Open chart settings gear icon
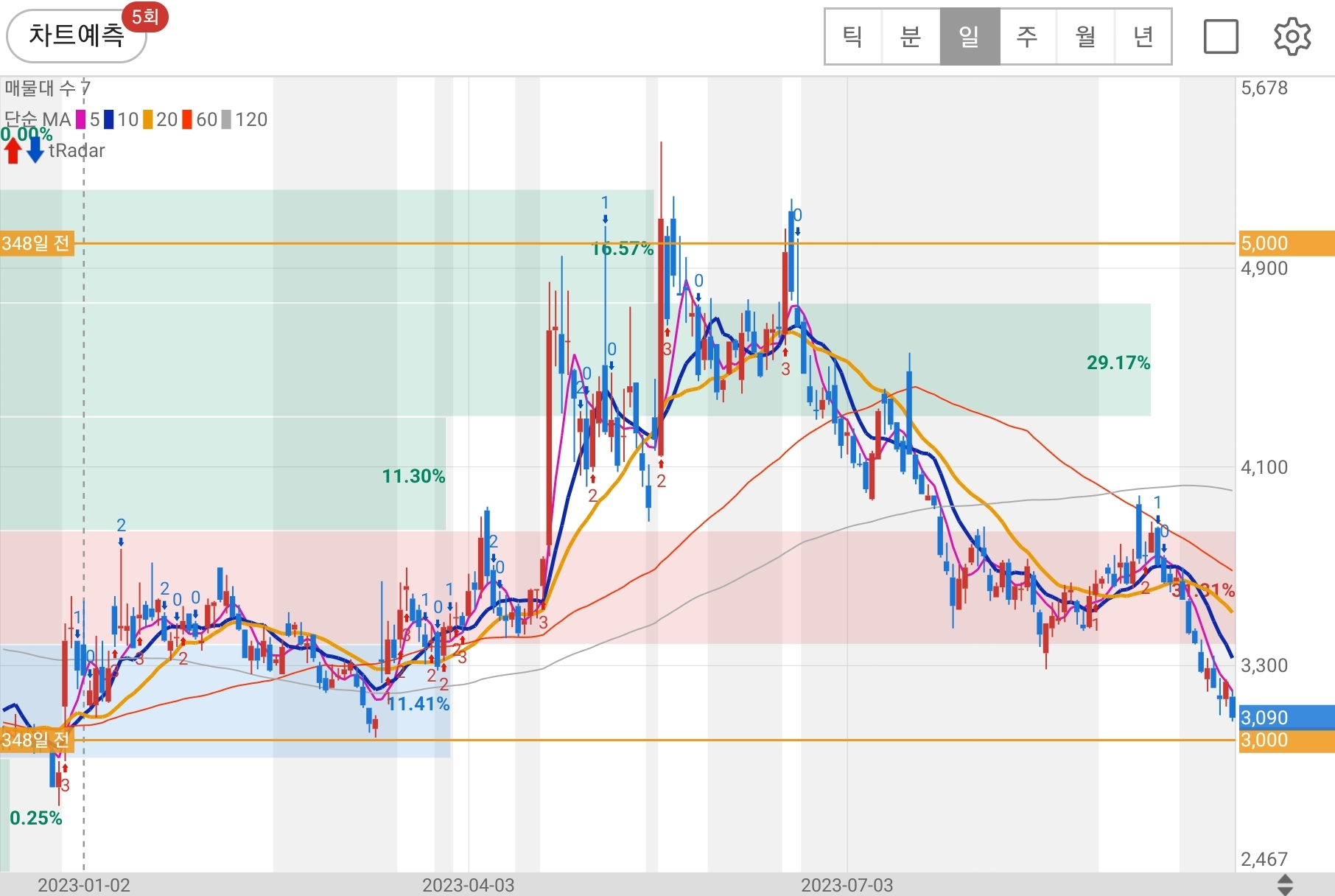This screenshot has width=1335, height=896. (x=1292, y=37)
